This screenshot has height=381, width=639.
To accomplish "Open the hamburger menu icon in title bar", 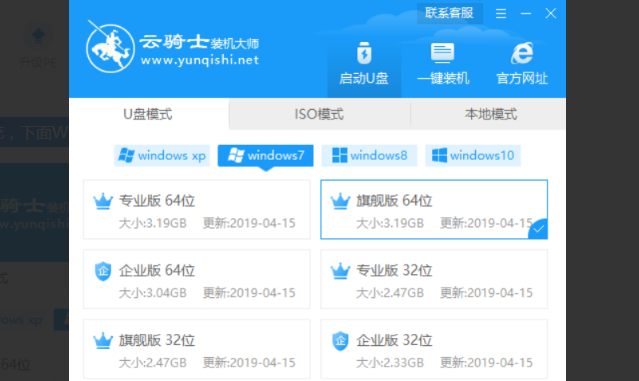I will 501,14.
